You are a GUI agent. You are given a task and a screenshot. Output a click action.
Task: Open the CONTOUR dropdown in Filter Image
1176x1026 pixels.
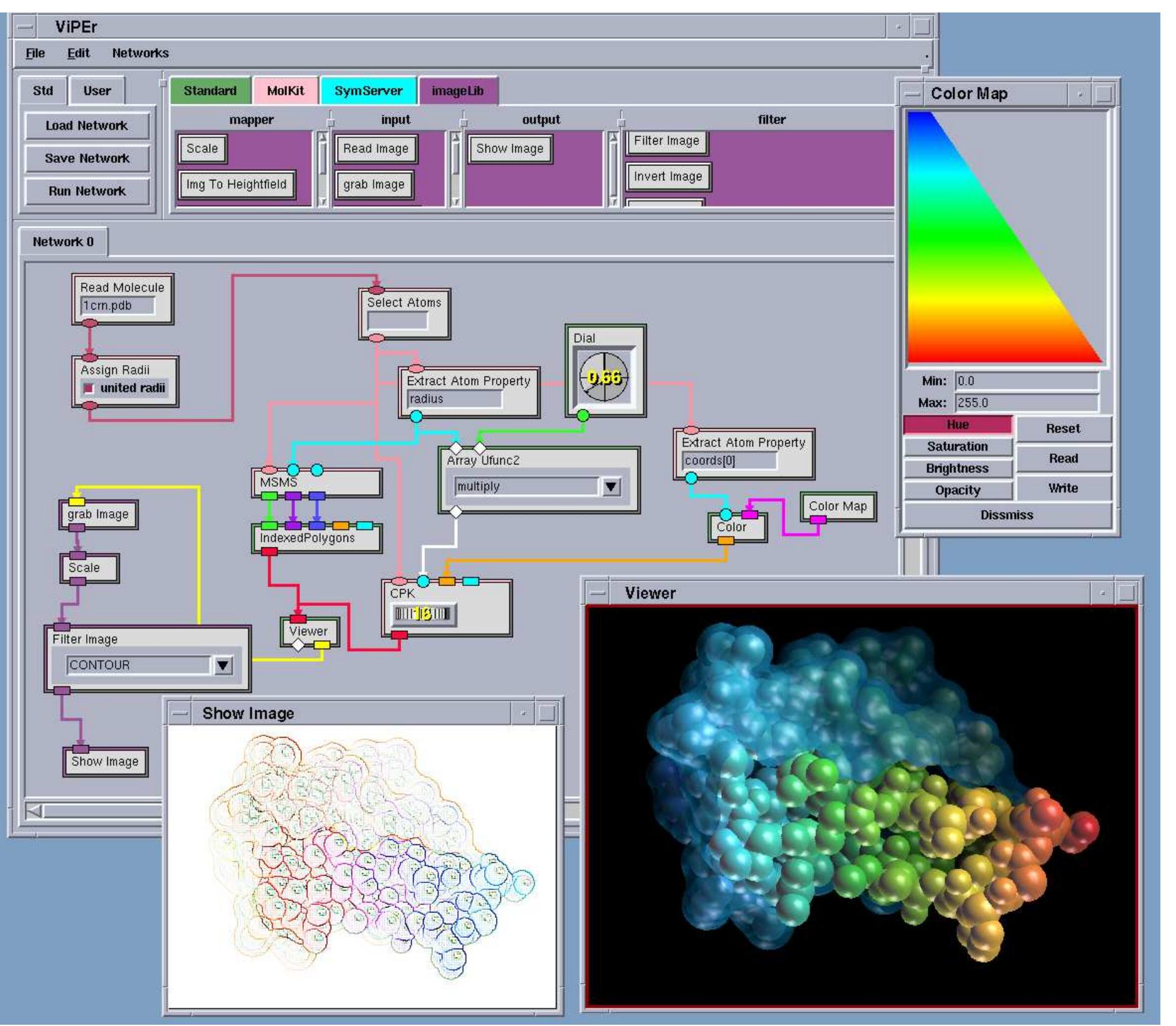click(223, 665)
